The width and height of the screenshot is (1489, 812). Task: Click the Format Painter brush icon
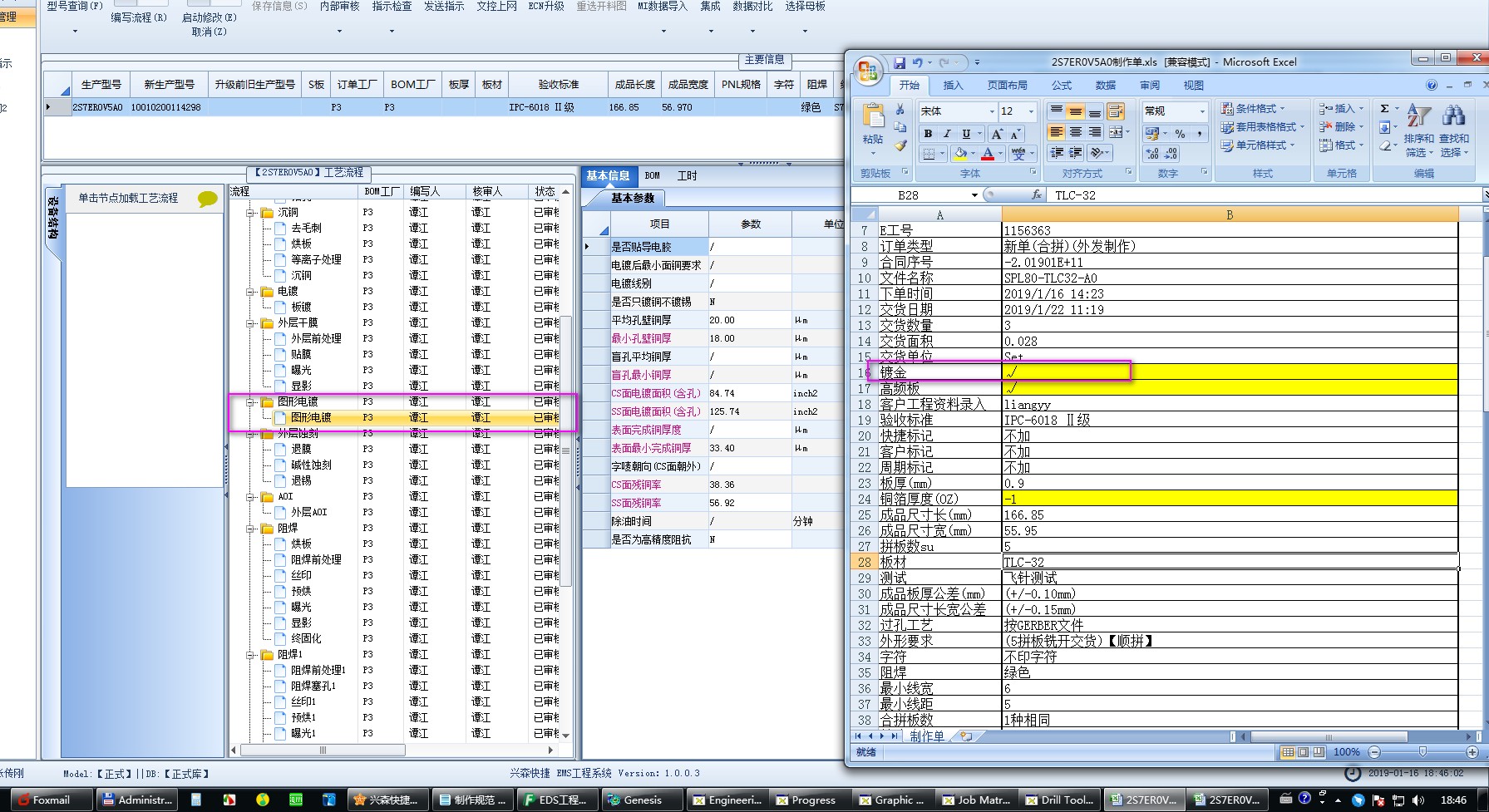[900, 145]
